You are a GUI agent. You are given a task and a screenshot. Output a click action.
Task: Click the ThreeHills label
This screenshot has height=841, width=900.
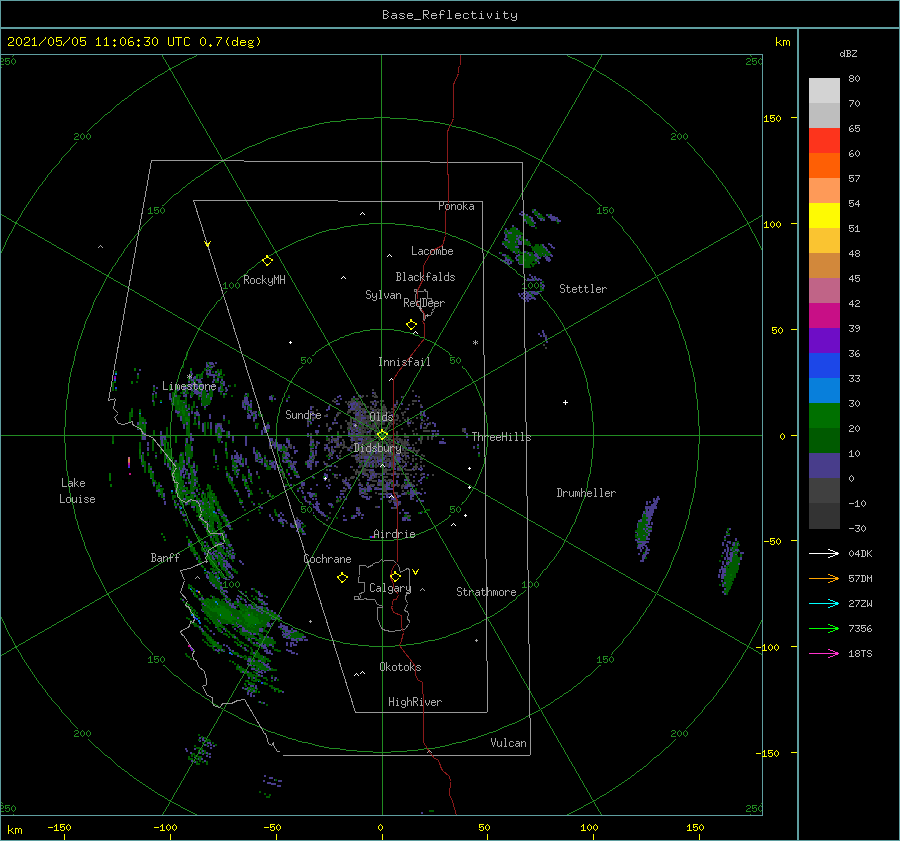pyautogui.click(x=501, y=437)
